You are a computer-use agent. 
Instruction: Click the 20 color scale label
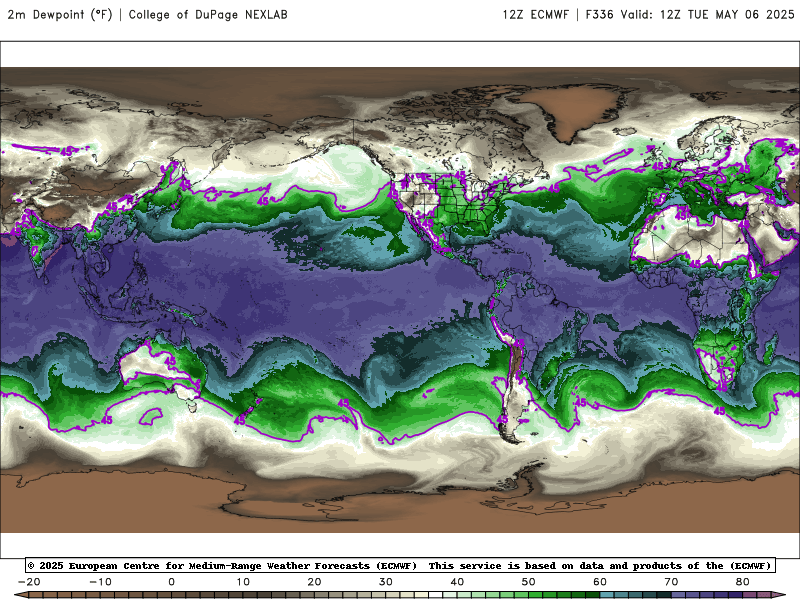tap(314, 582)
